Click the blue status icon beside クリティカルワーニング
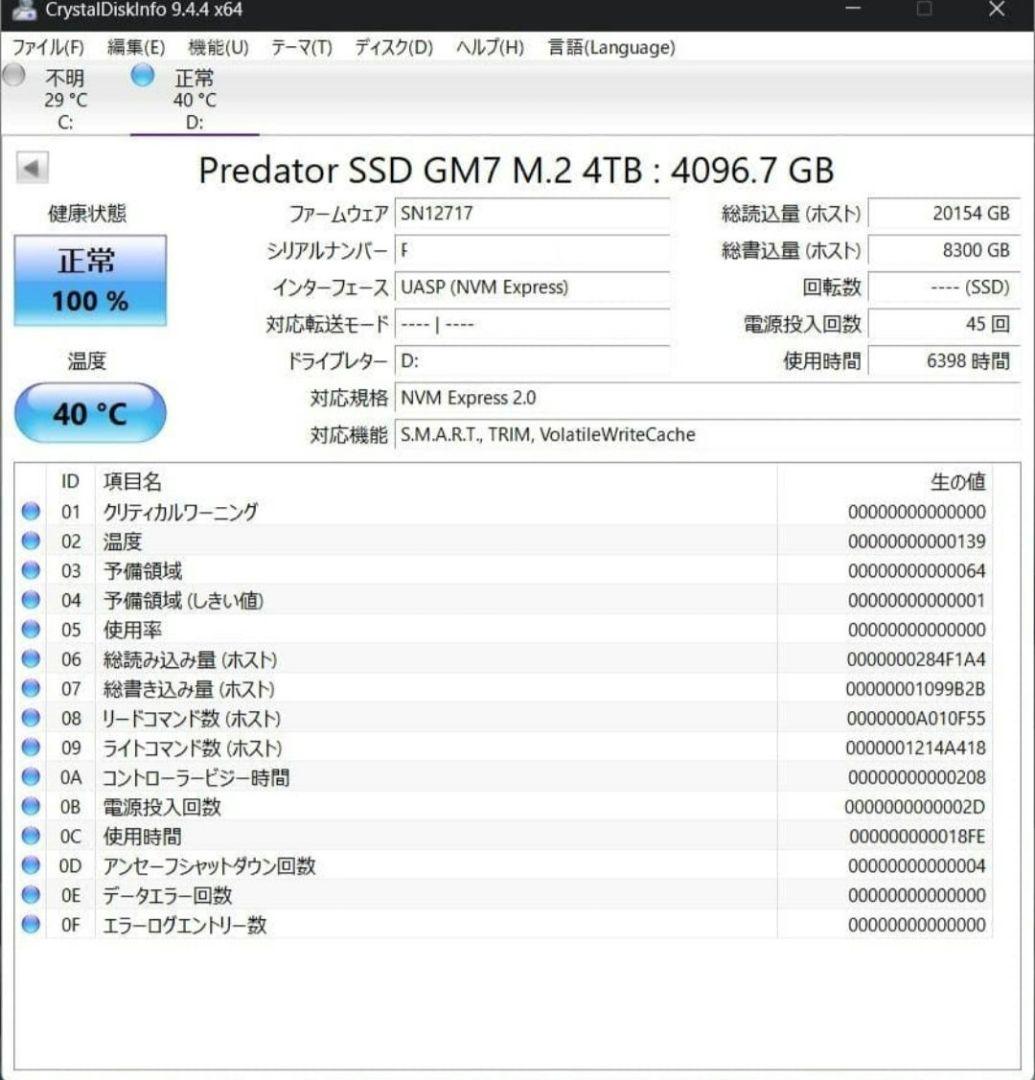Screen dimensions: 1035x1080 (x=31, y=512)
